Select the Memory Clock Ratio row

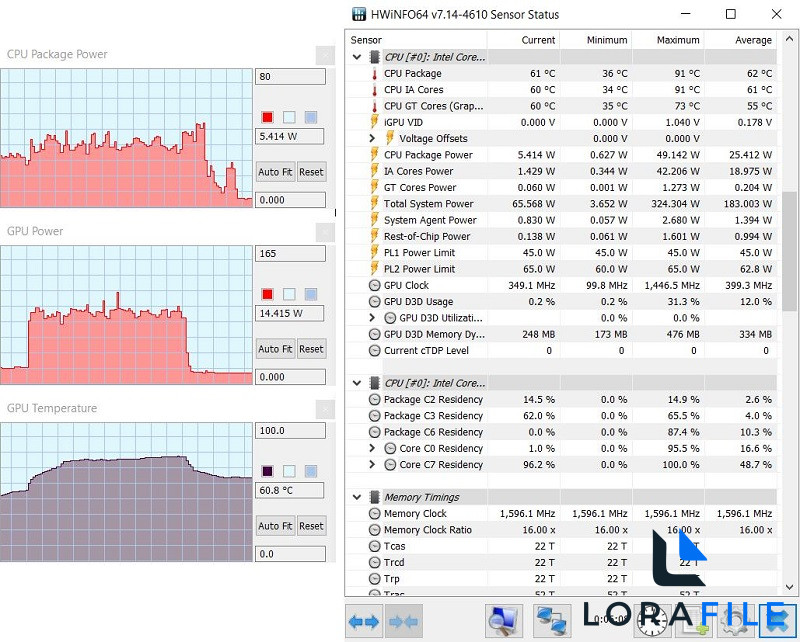click(561, 530)
